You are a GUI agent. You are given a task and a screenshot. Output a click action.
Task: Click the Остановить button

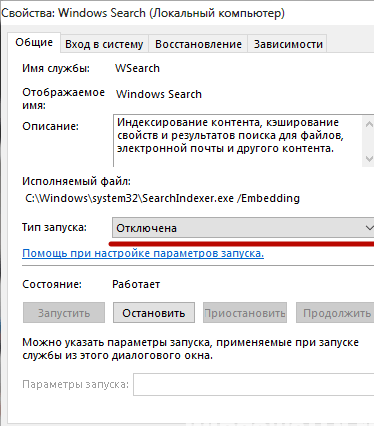154,313
